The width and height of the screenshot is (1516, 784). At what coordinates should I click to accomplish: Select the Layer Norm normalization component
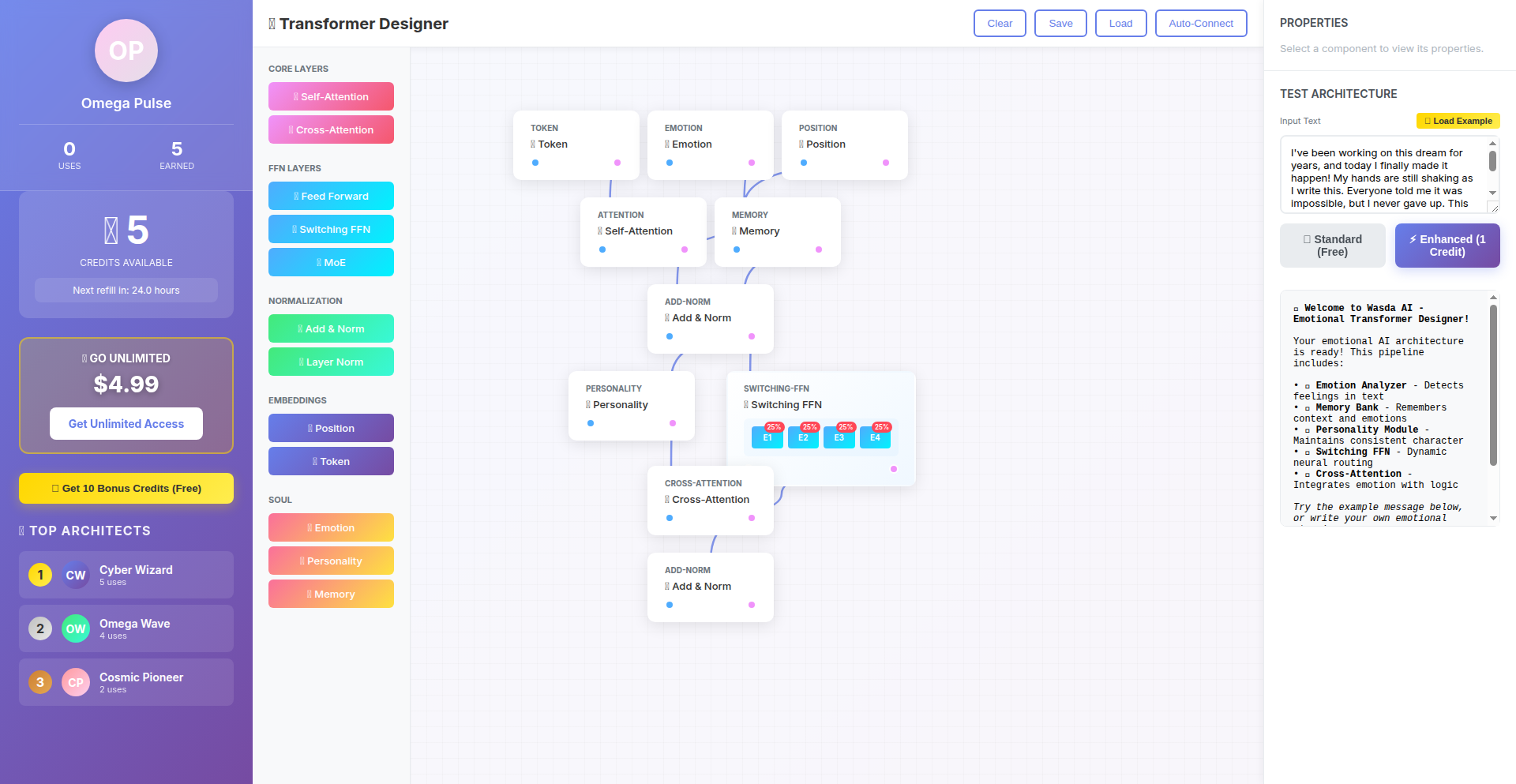[x=331, y=362]
